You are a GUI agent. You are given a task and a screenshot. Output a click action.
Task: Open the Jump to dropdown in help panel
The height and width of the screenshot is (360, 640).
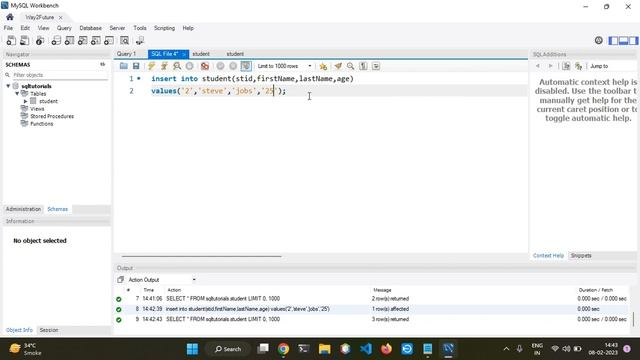612,66
